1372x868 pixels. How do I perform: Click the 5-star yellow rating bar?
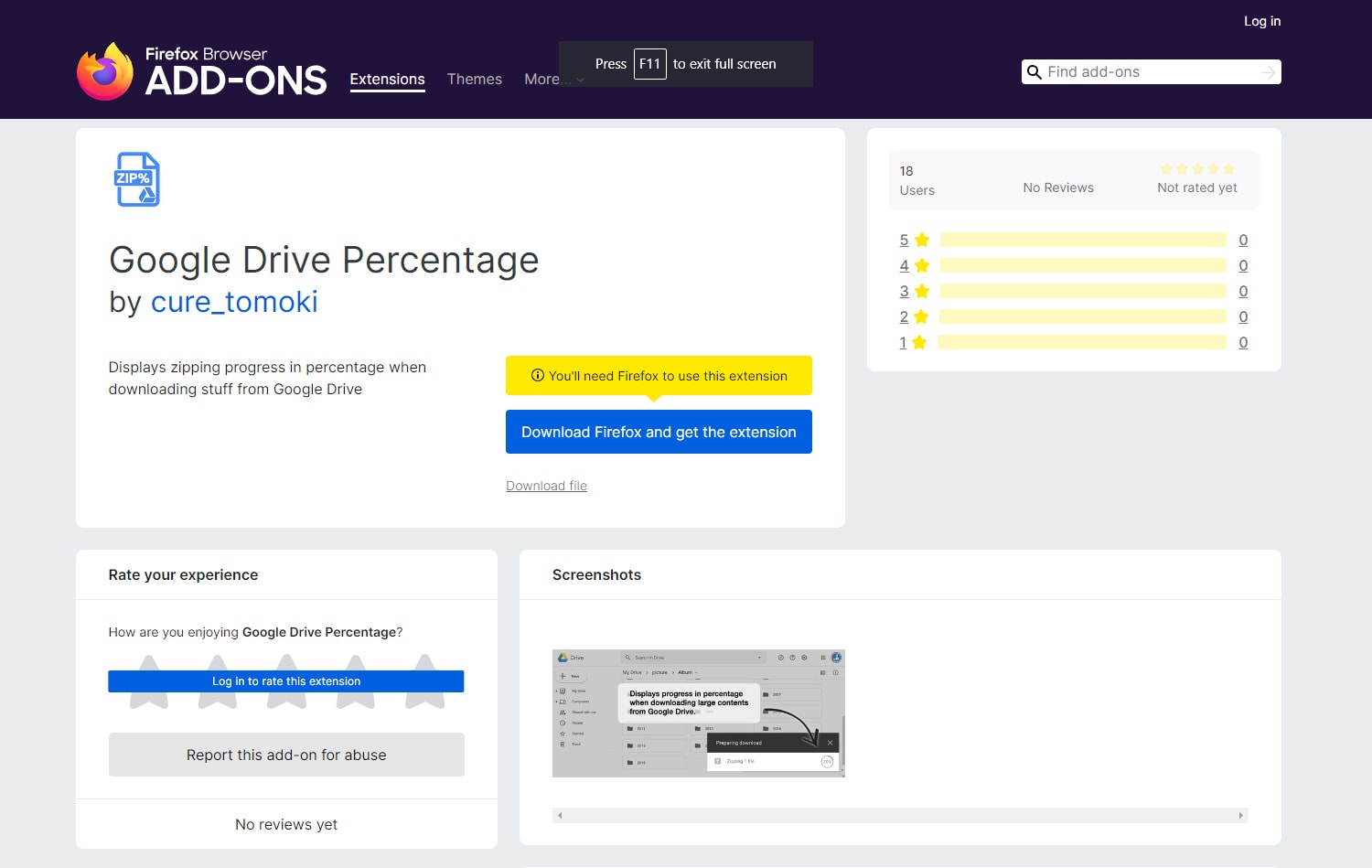1083,240
